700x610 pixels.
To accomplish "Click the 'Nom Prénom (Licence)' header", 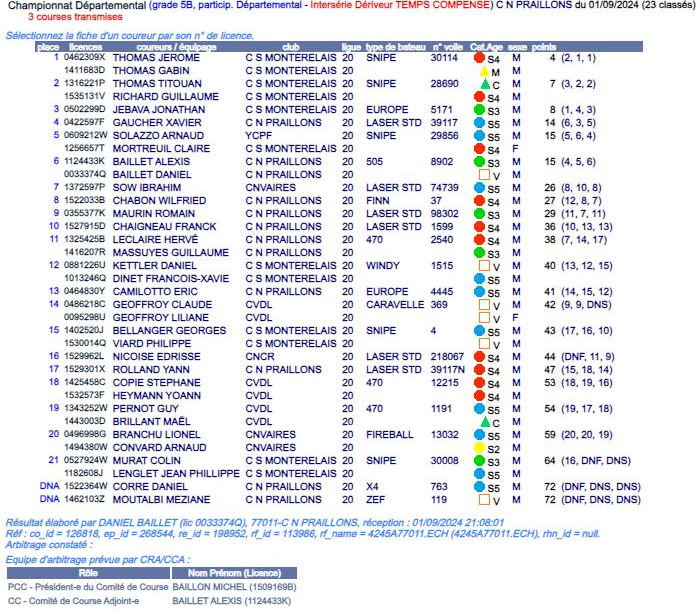I will click(x=234, y=573).
